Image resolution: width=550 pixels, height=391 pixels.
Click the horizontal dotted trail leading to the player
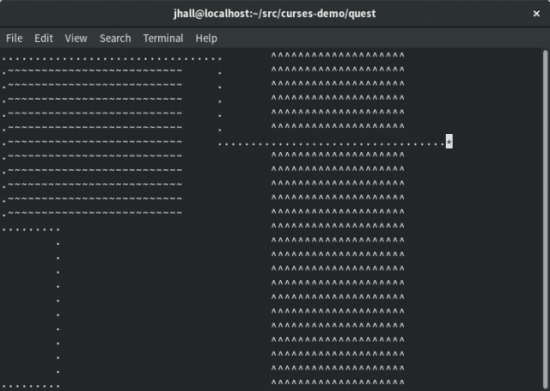[x=331, y=144]
